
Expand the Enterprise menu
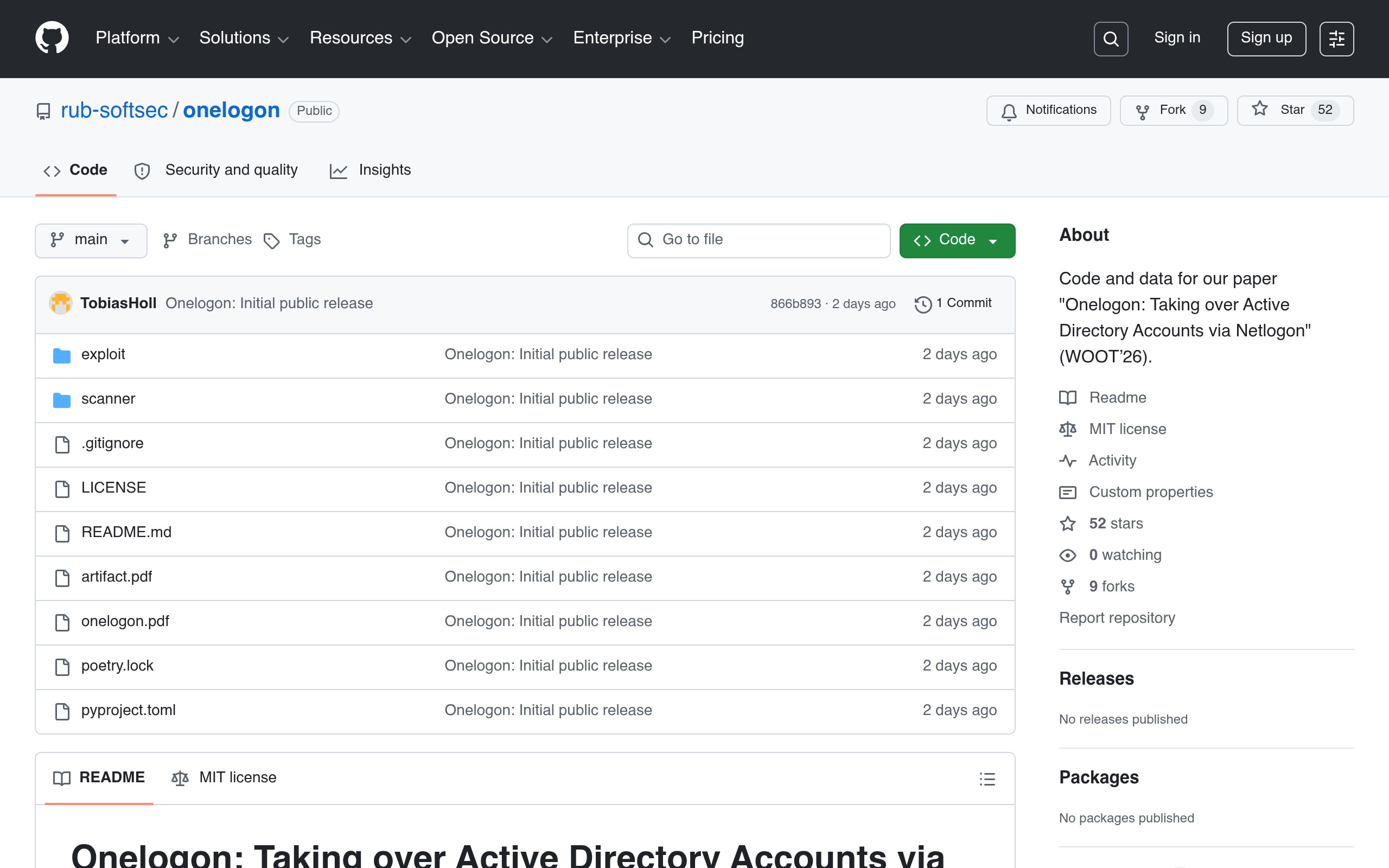(x=622, y=38)
